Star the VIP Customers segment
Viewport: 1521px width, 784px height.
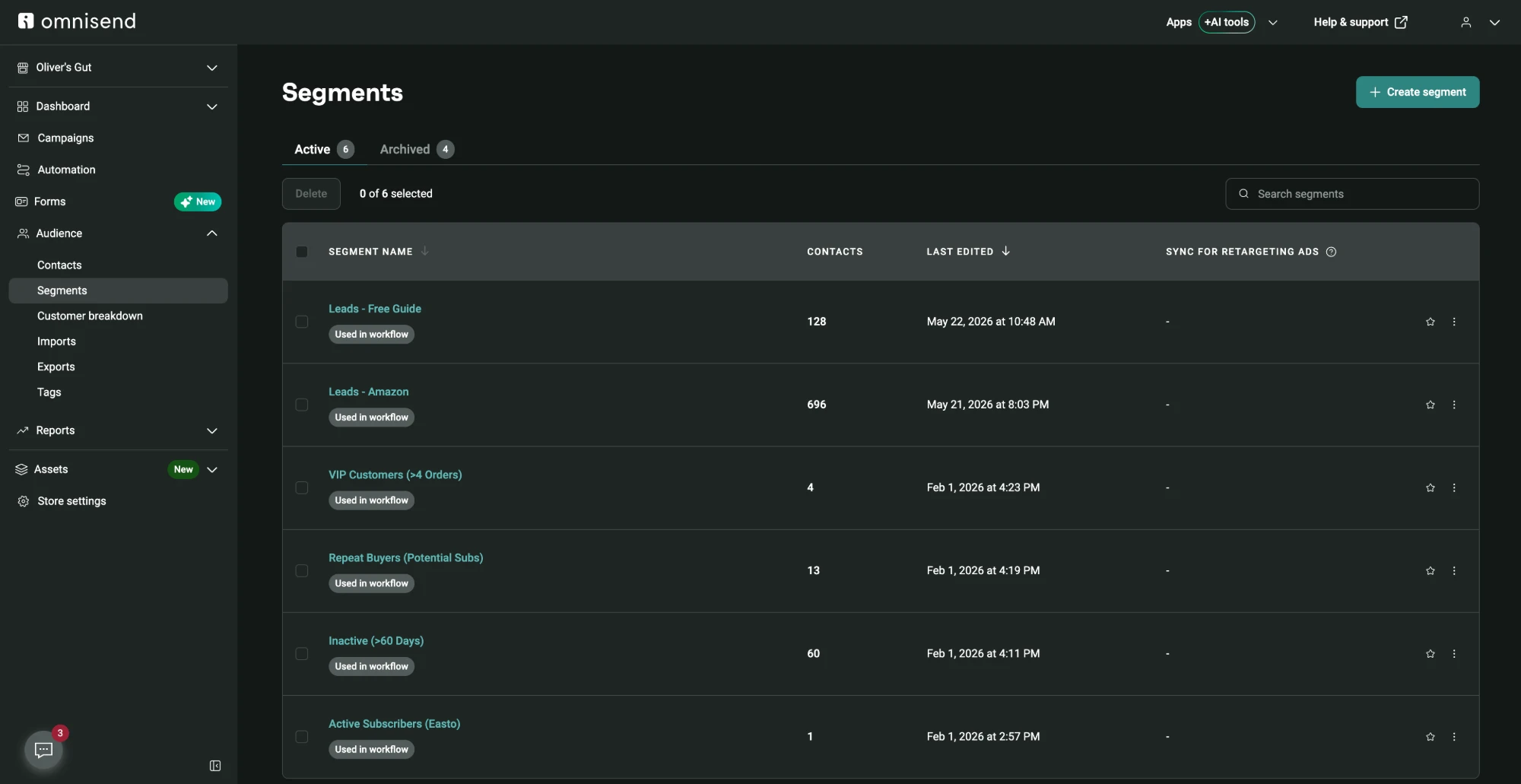1431,487
